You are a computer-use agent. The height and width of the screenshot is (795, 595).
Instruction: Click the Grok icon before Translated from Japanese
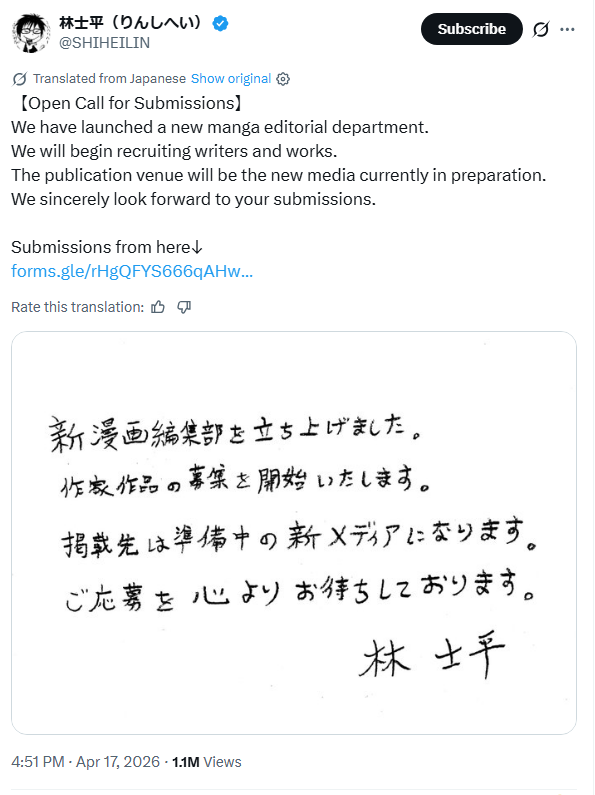19,79
